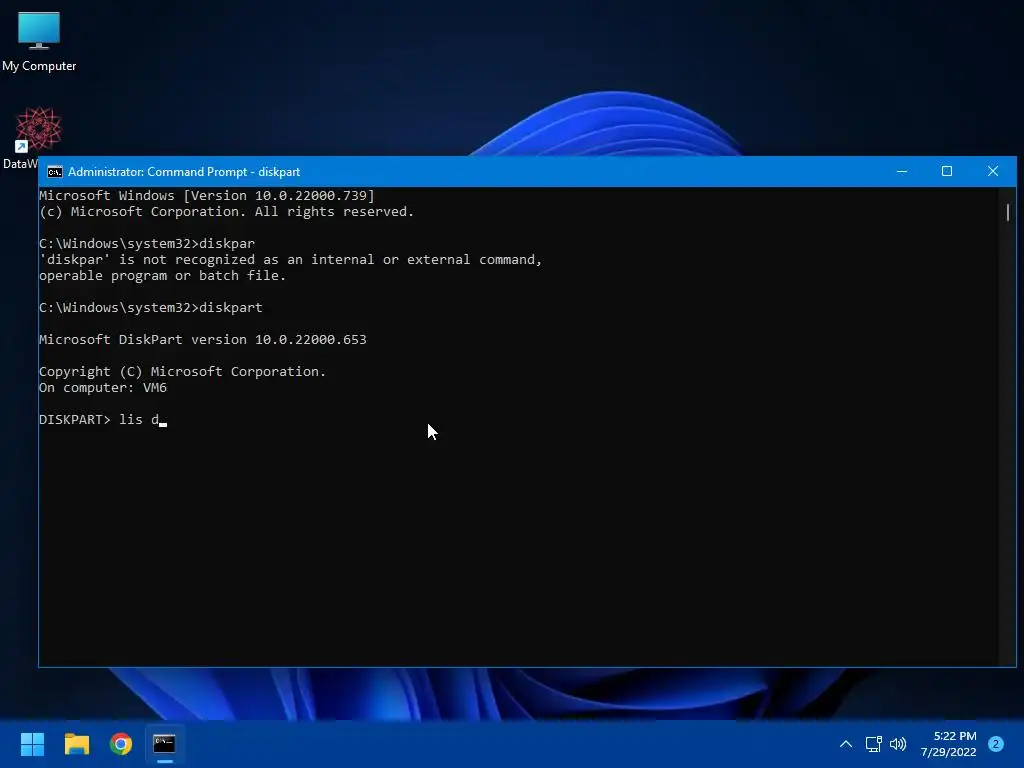Open the Windows Start button
The height and width of the screenshot is (768, 1024).
32,744
